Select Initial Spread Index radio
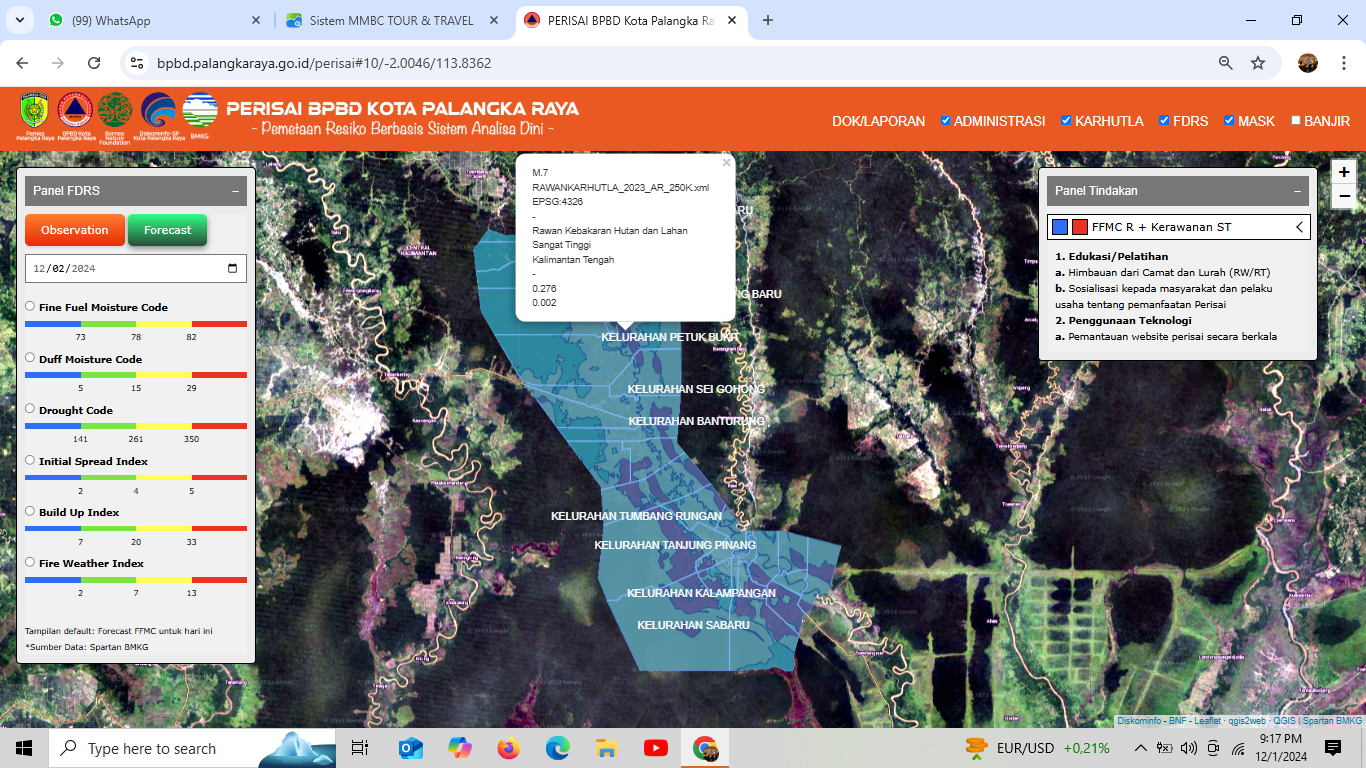 pos(30,460)
